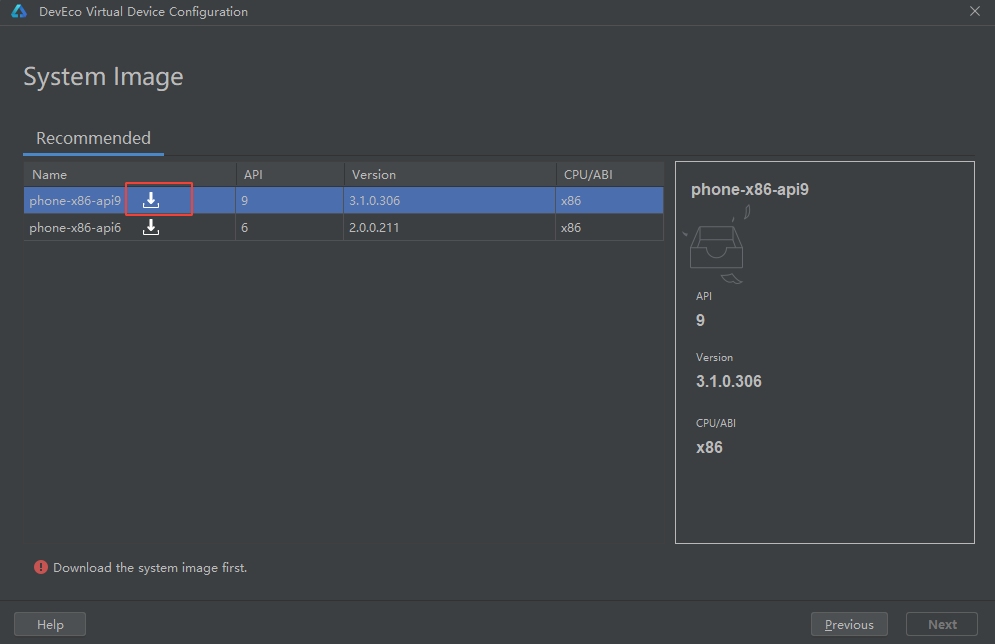995x644 pixels.
Task: Click the Version column header
Action: point(372,174)
